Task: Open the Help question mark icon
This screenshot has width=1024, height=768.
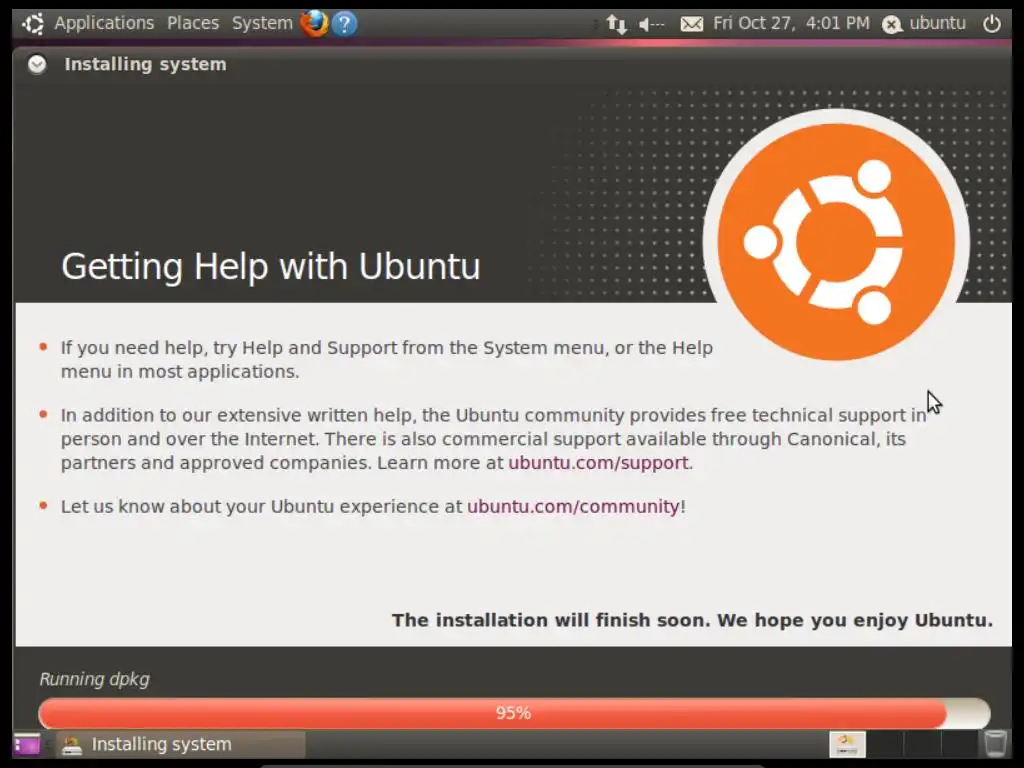Action: (x=344, y=24)
